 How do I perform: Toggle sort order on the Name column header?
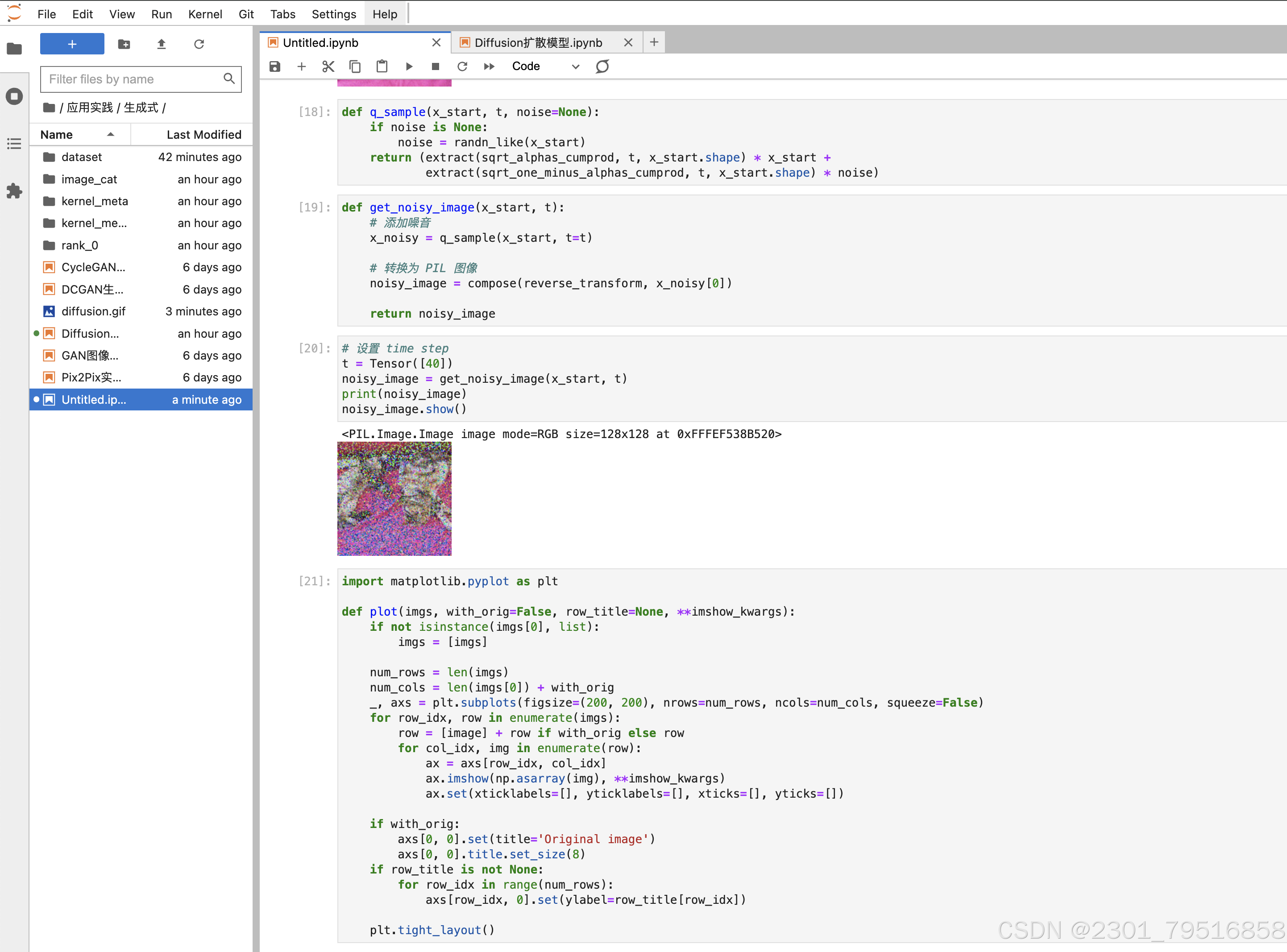pyautogui.click(x=78, y=134)
